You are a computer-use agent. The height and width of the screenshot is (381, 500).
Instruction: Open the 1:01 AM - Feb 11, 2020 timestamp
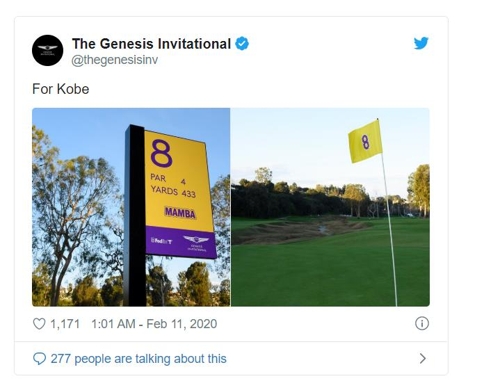(x=154, y=324)
